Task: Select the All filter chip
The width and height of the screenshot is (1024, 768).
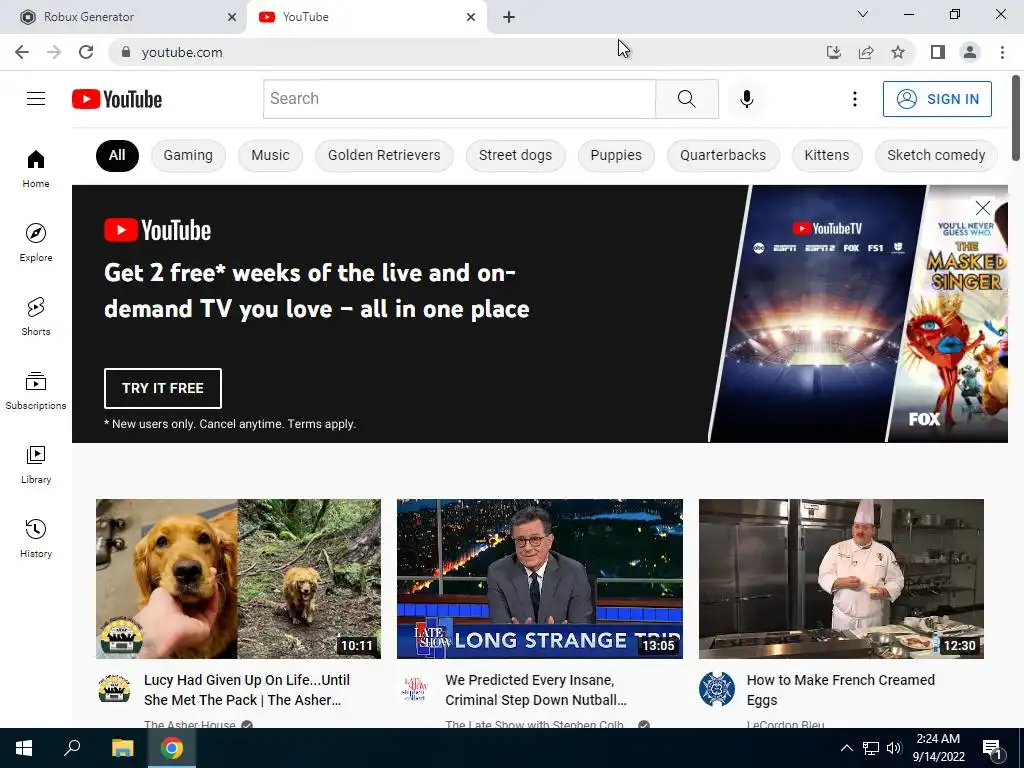Action: pyautogui.click(x=117, y=155)
